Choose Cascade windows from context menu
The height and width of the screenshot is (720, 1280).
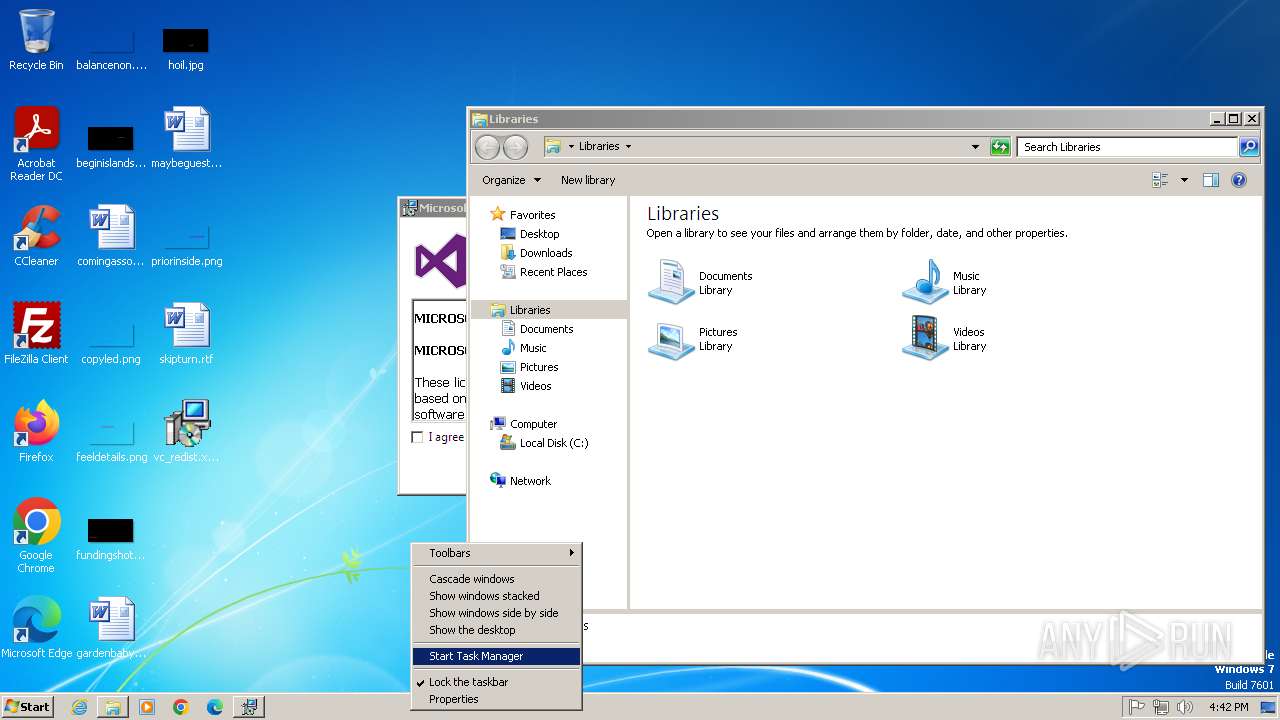(x=496, y=579)
